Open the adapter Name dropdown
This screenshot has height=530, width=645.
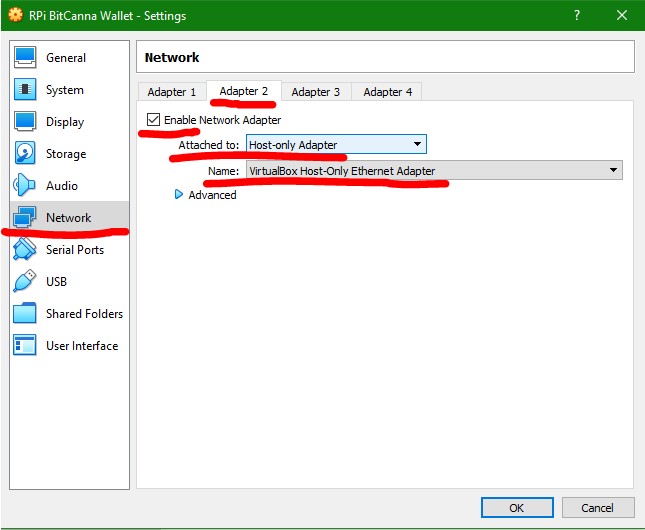pos(434,170)
